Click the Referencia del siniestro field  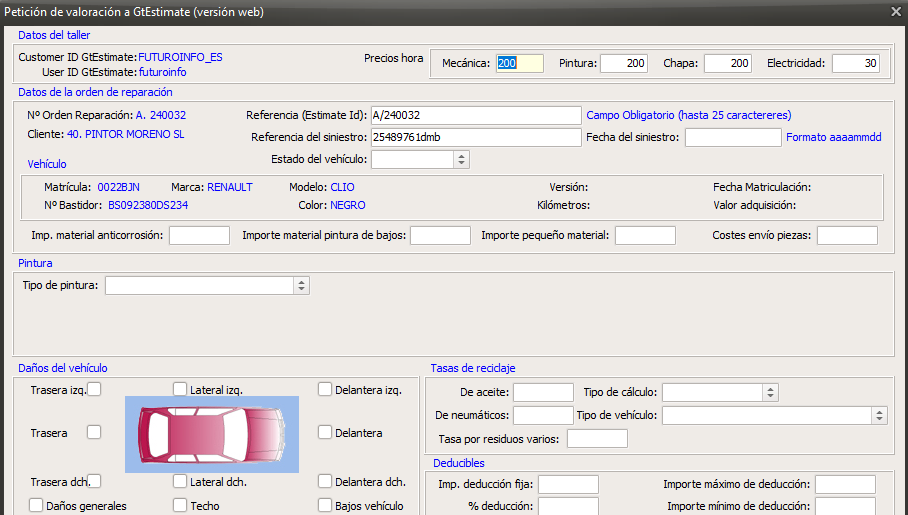coord(476,137)
